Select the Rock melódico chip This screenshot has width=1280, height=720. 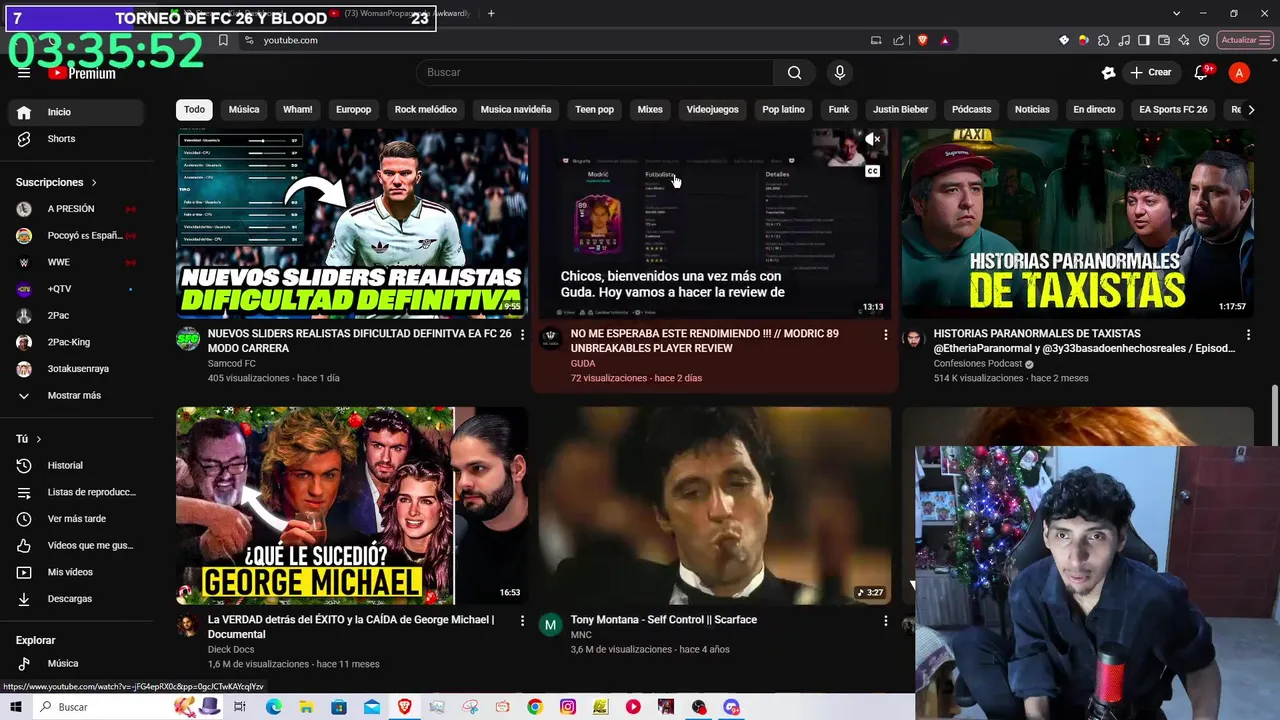(x=426, y=110)
